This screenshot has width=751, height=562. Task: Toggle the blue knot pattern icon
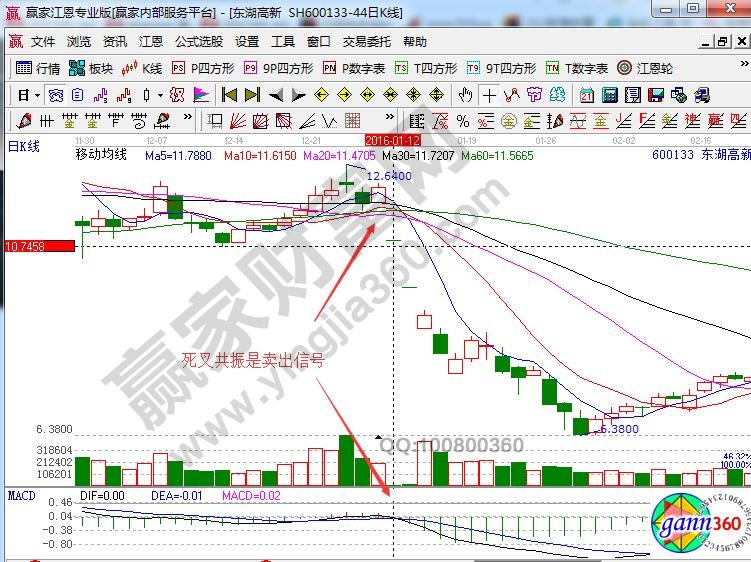point(56,95)
